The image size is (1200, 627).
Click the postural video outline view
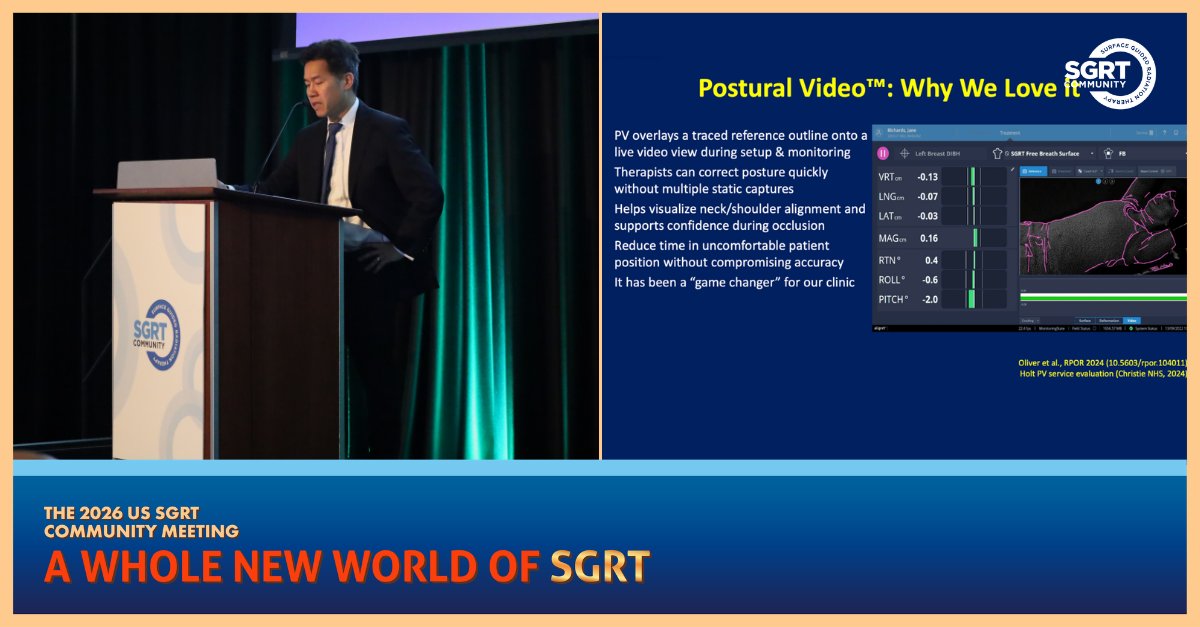(x=1103, y=226)
